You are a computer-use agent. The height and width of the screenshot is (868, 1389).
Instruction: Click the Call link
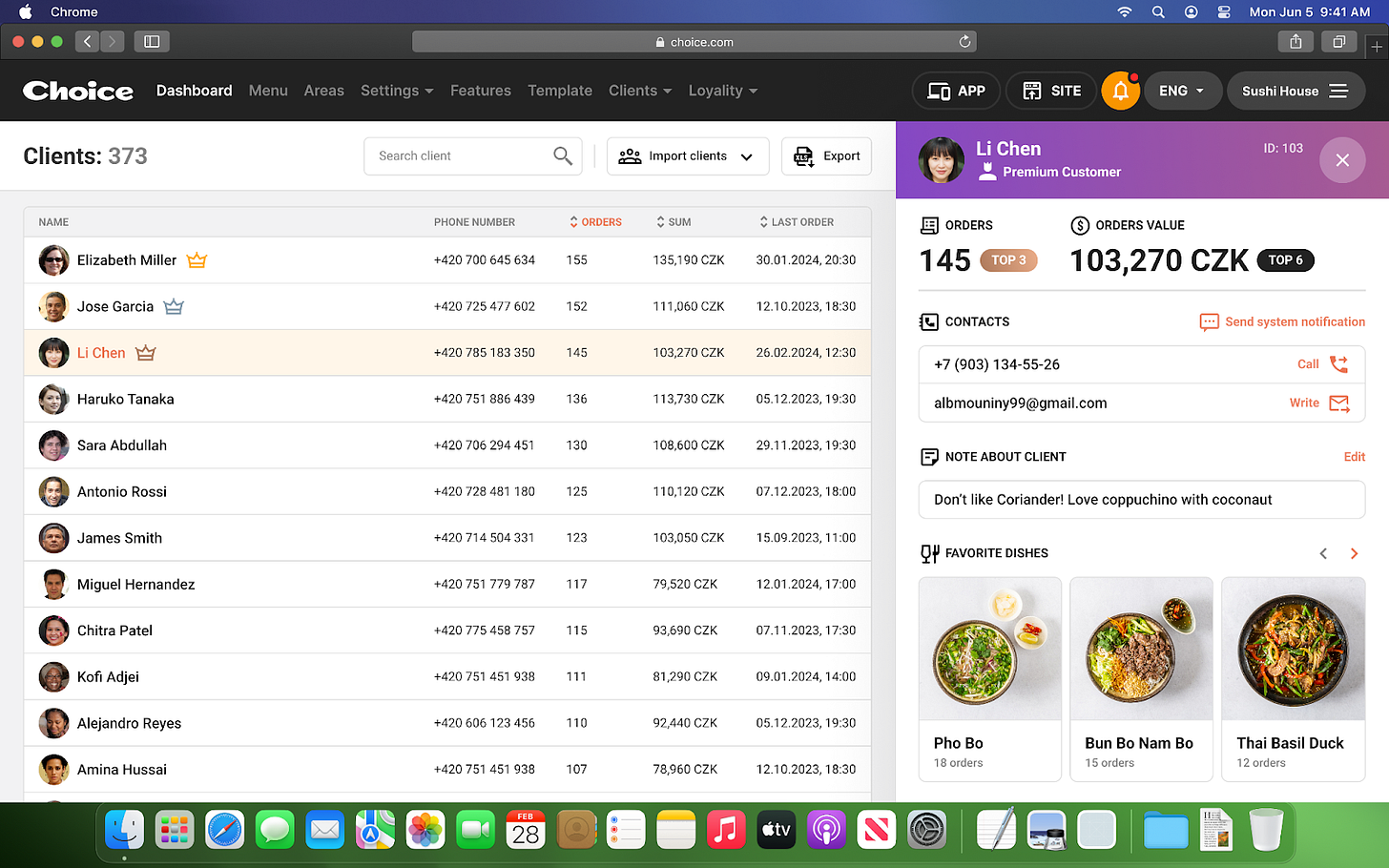coord(1308,364)
